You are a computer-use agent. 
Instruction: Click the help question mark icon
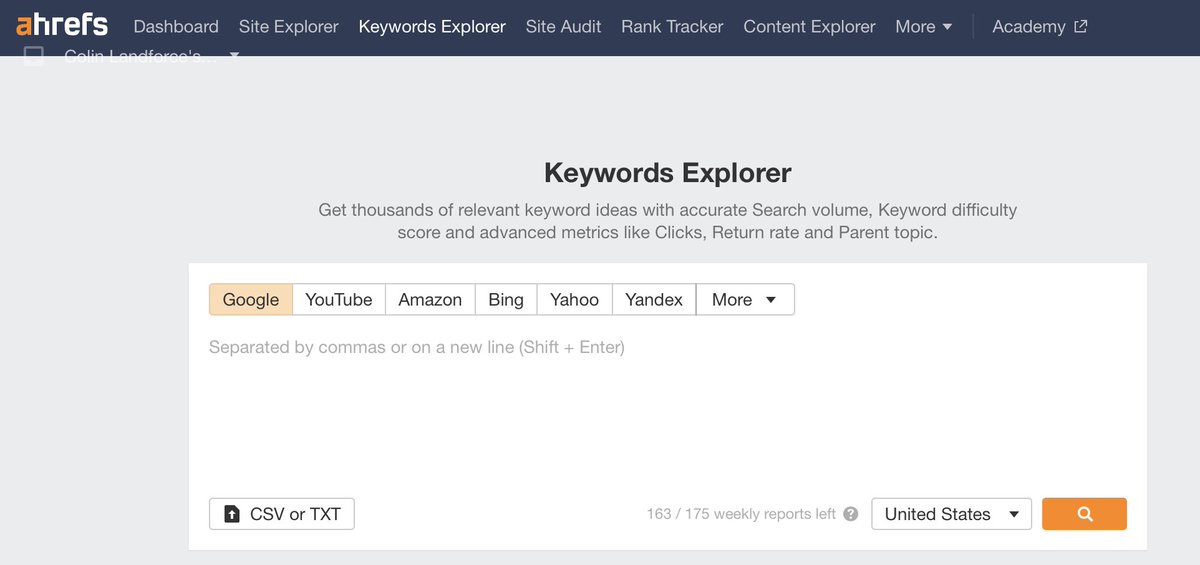click(x=850, y=514)
